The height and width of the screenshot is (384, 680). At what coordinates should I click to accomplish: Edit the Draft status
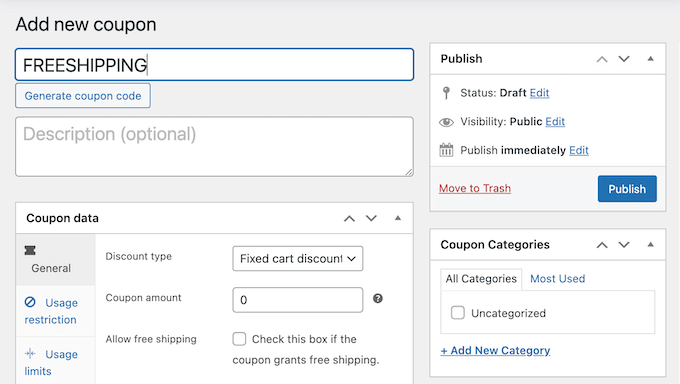[x=539, y=93]
